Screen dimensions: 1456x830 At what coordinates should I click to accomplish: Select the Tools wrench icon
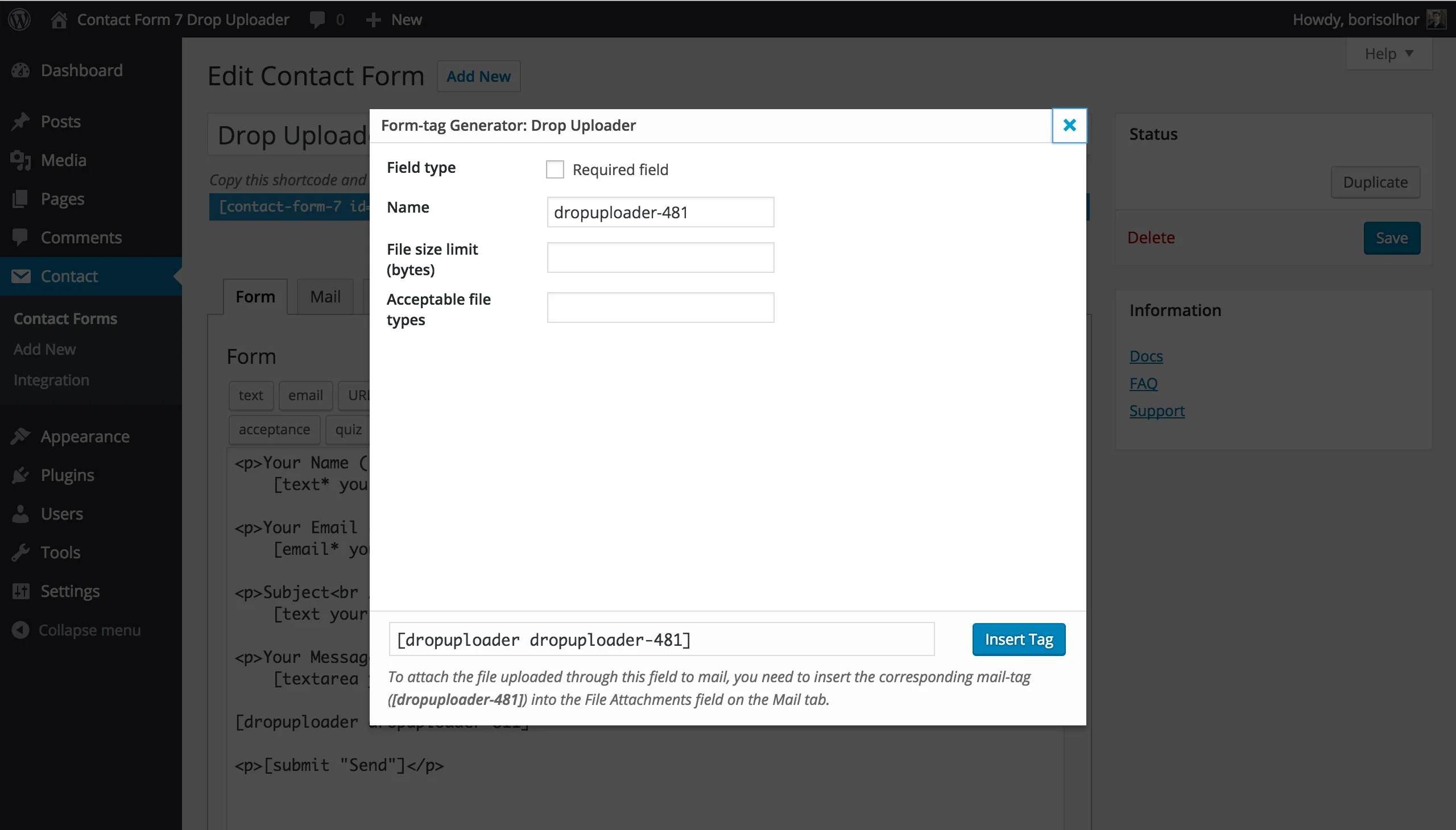click(22, 552)
